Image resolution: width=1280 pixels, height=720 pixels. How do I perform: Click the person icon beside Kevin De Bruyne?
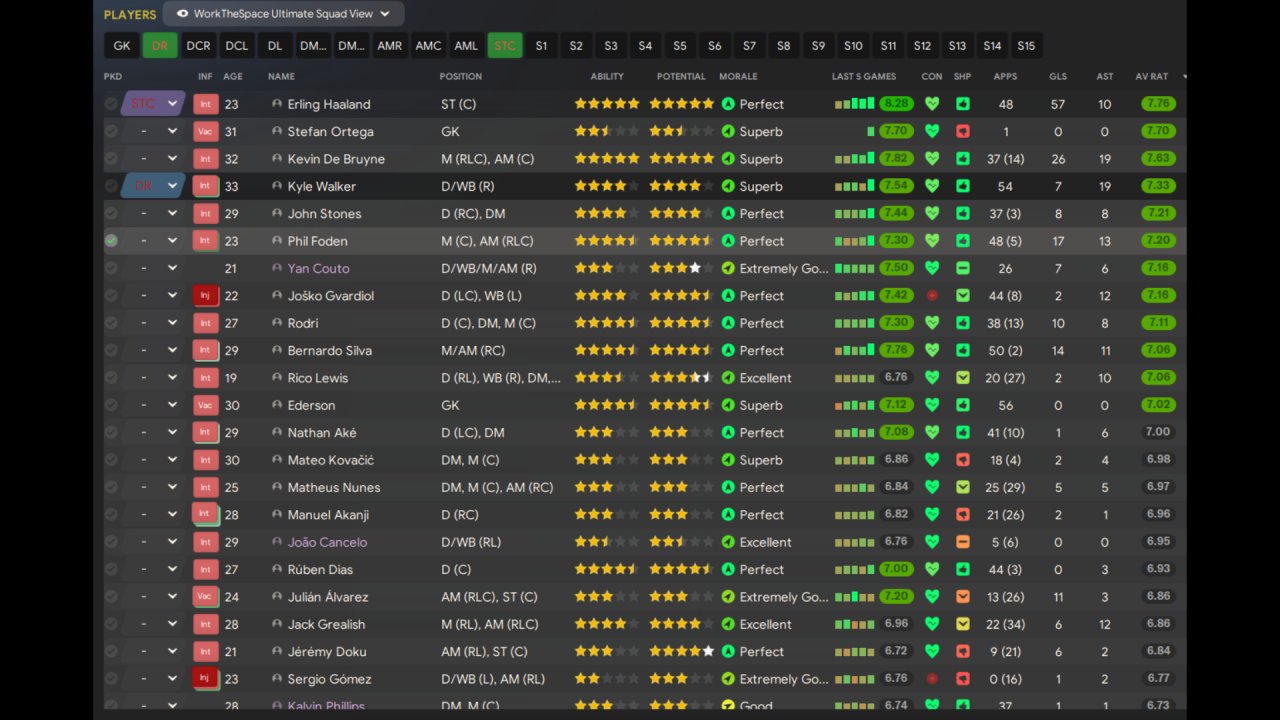(x=277, y=159)
